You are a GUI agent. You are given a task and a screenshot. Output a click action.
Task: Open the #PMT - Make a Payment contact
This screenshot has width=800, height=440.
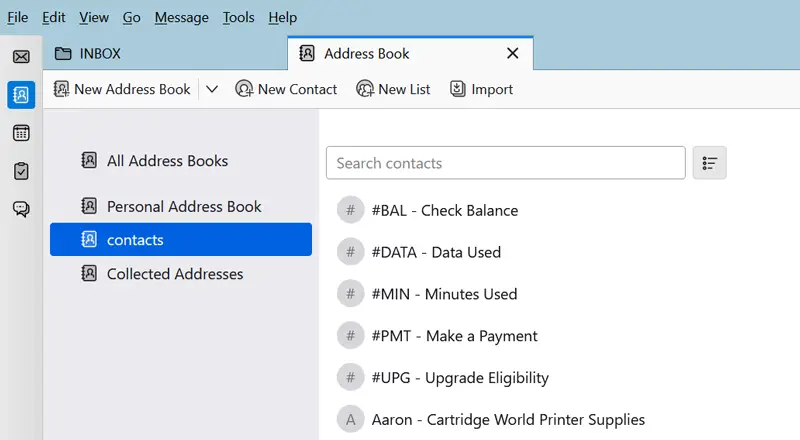(x=454, y=336)
